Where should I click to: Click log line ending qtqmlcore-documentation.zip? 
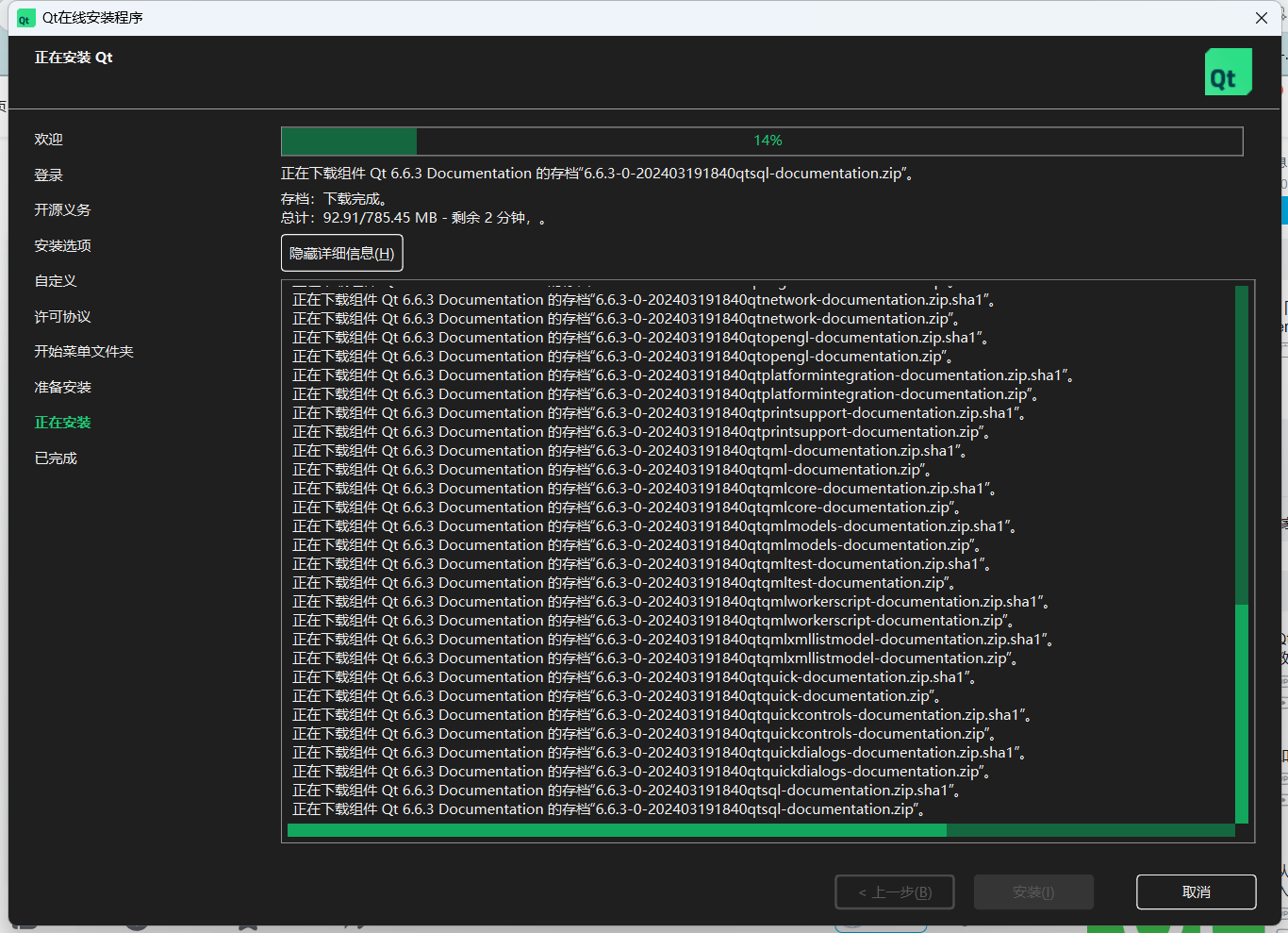pyautogui.click(x=627, y=508)
